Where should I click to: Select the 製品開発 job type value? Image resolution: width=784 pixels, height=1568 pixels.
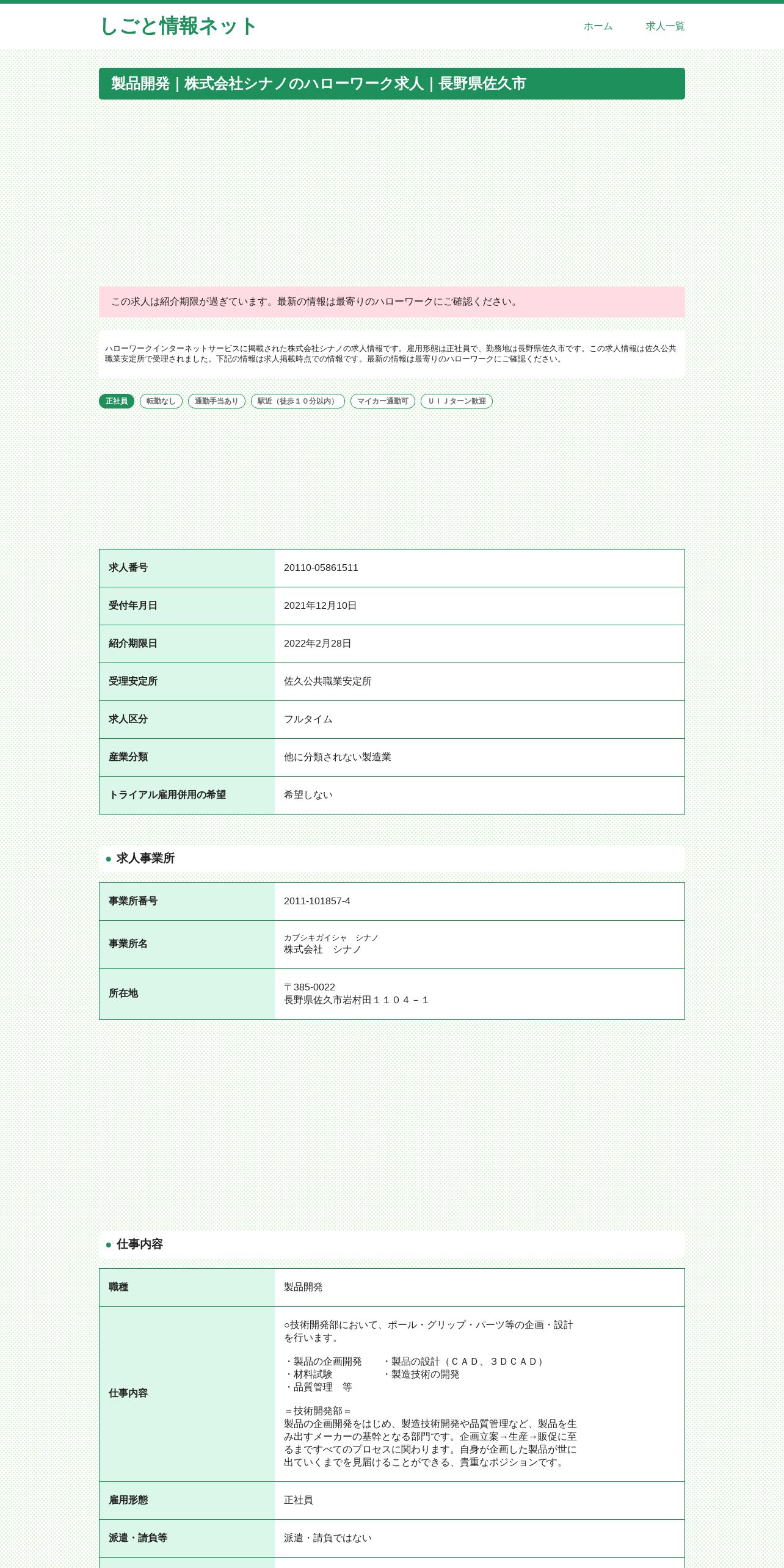(x=303, y=1287)
